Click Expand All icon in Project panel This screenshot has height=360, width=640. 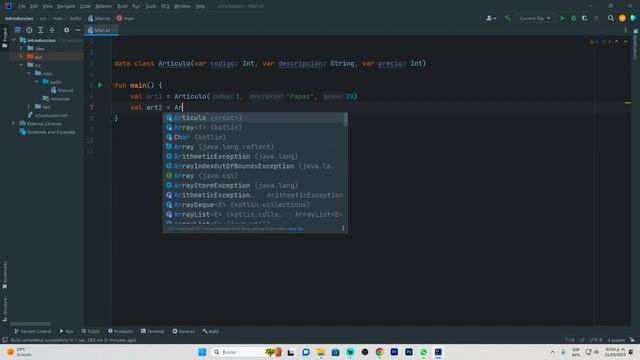(40, 30)
